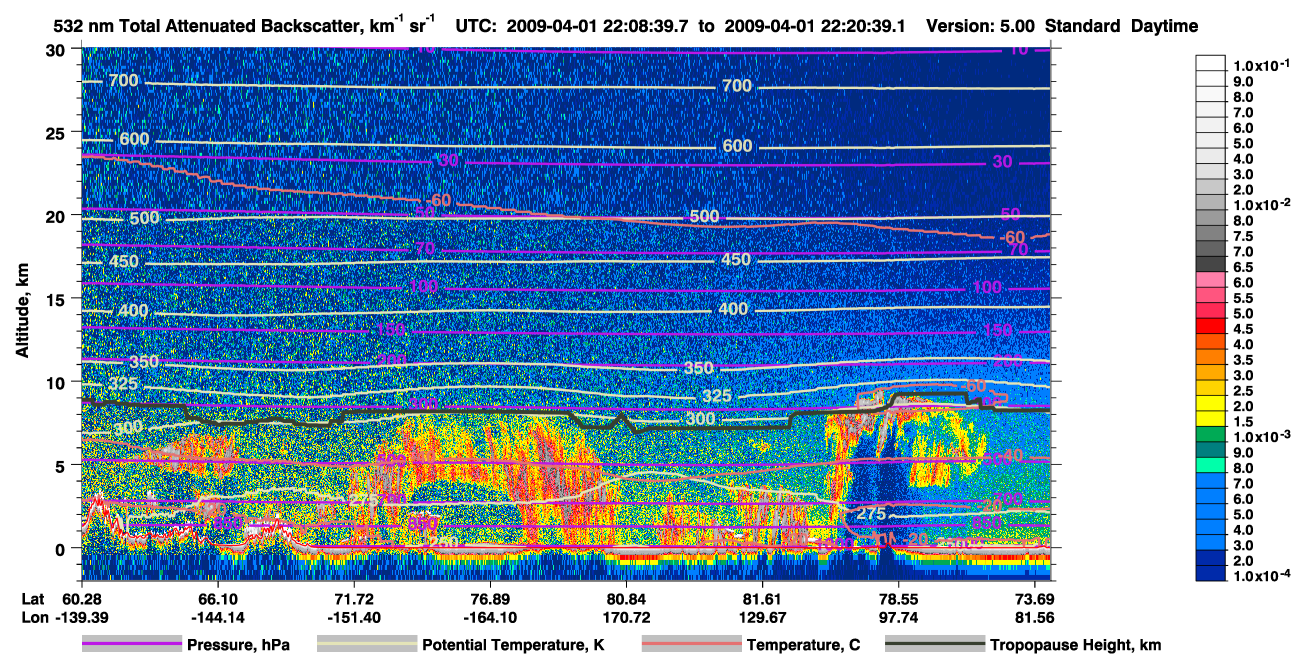Click longitude value '-144.14'
The width and height of the screenshot is (1300, 667).
click(x=217, y=616)
